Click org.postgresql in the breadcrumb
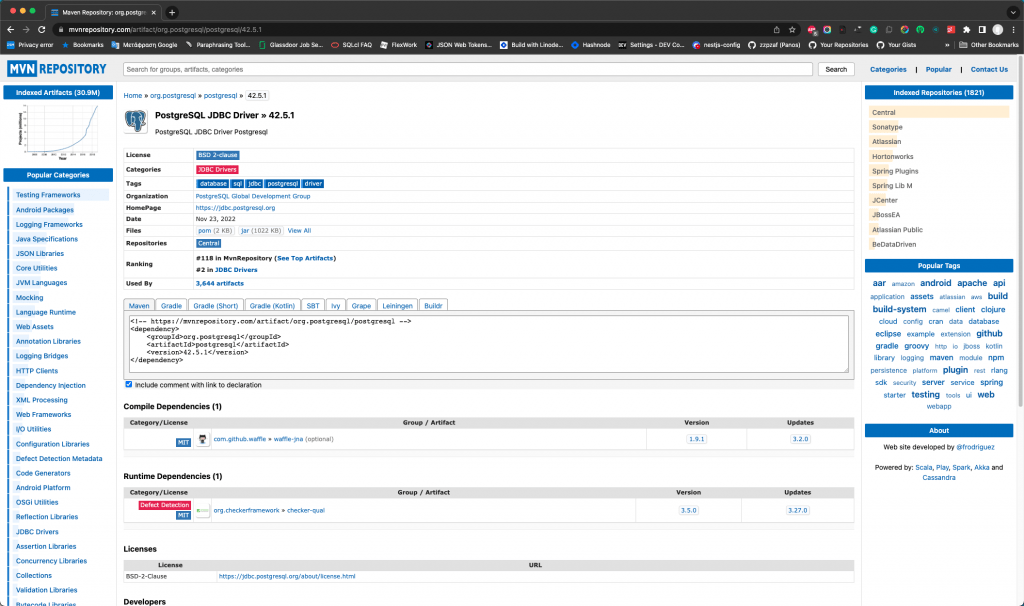The image size is (1024, 606). tap(173, 95)
